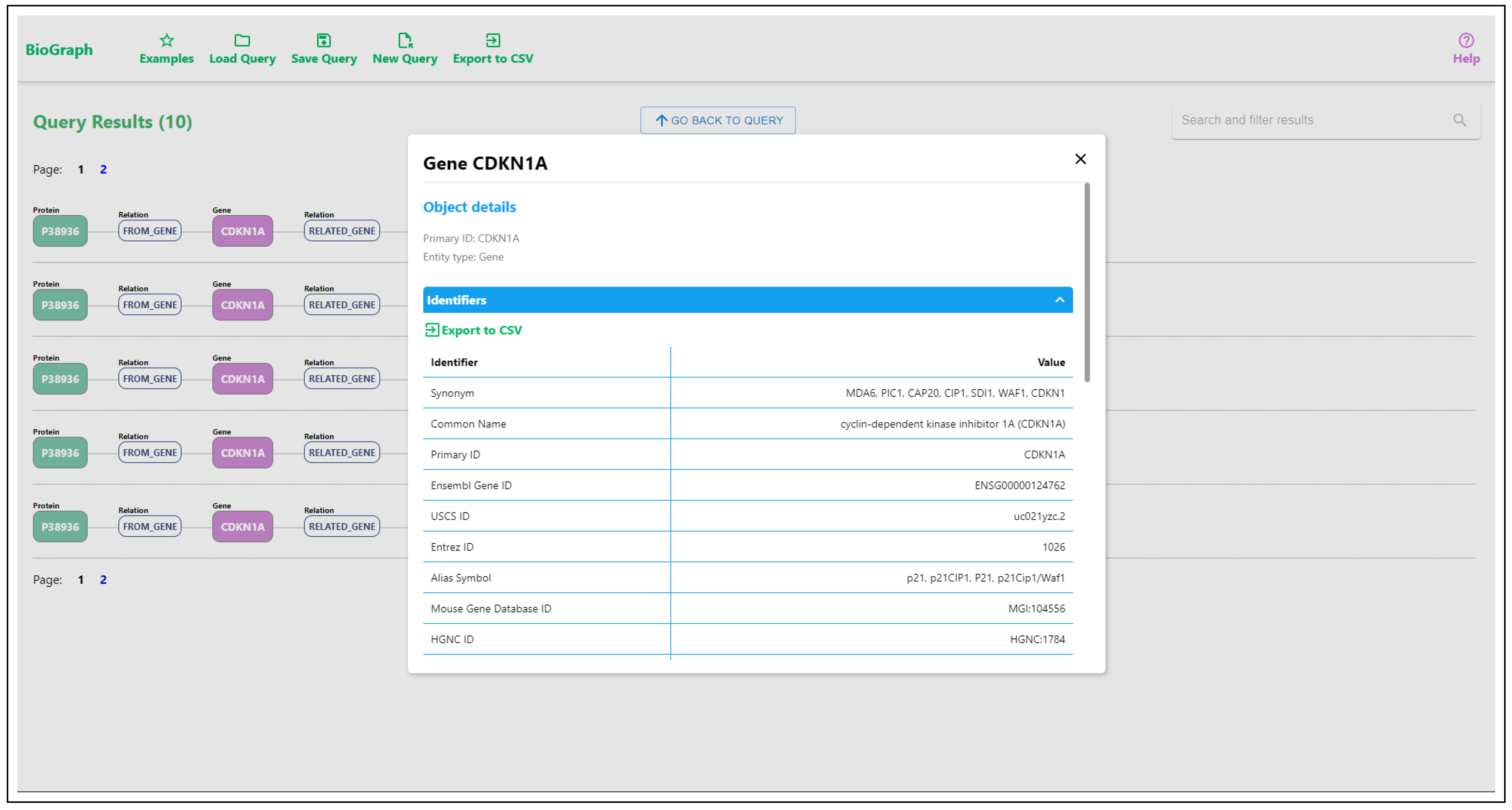Click the Examples star icon
Viewport: 1512px width, 810px height.
click(167, 41)
